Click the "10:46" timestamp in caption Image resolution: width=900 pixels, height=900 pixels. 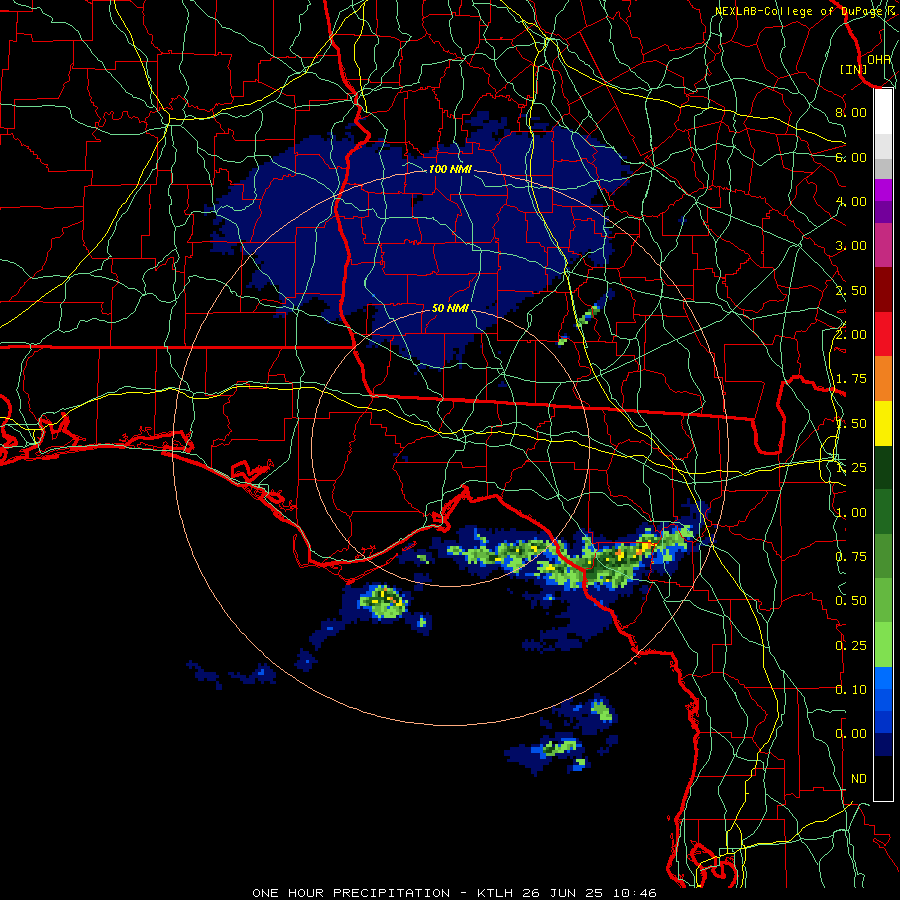pyautogui.click(x=634, y=893)
